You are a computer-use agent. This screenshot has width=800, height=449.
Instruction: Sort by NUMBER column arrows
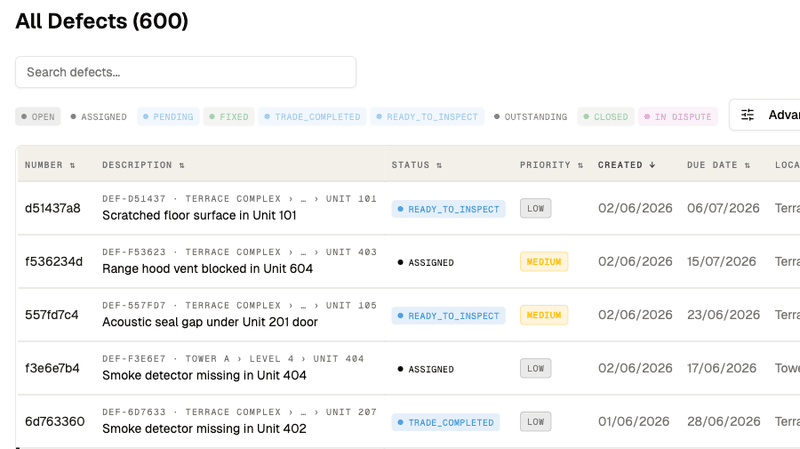click(72, 165)
